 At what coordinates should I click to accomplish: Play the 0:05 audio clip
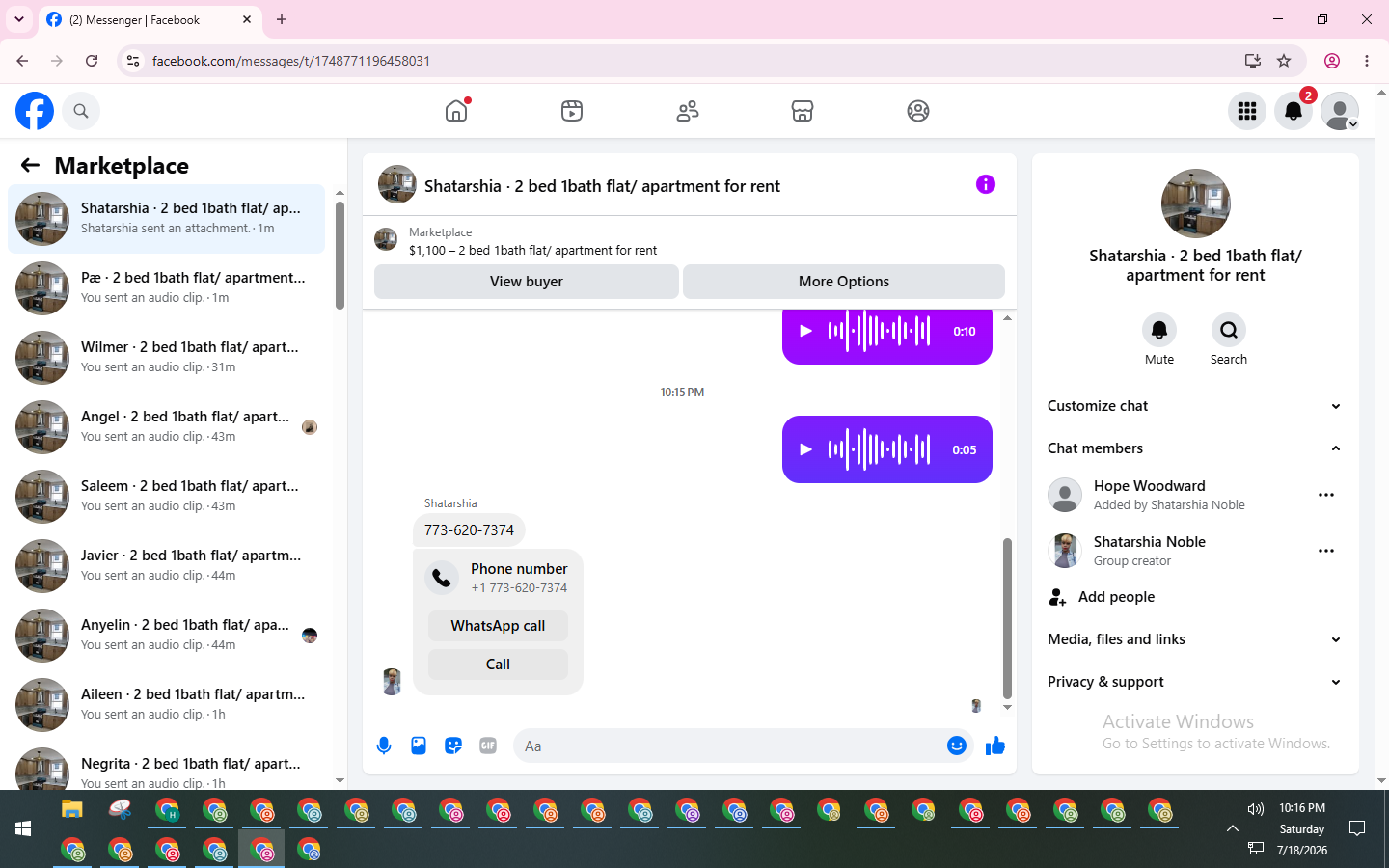(805, 449)
